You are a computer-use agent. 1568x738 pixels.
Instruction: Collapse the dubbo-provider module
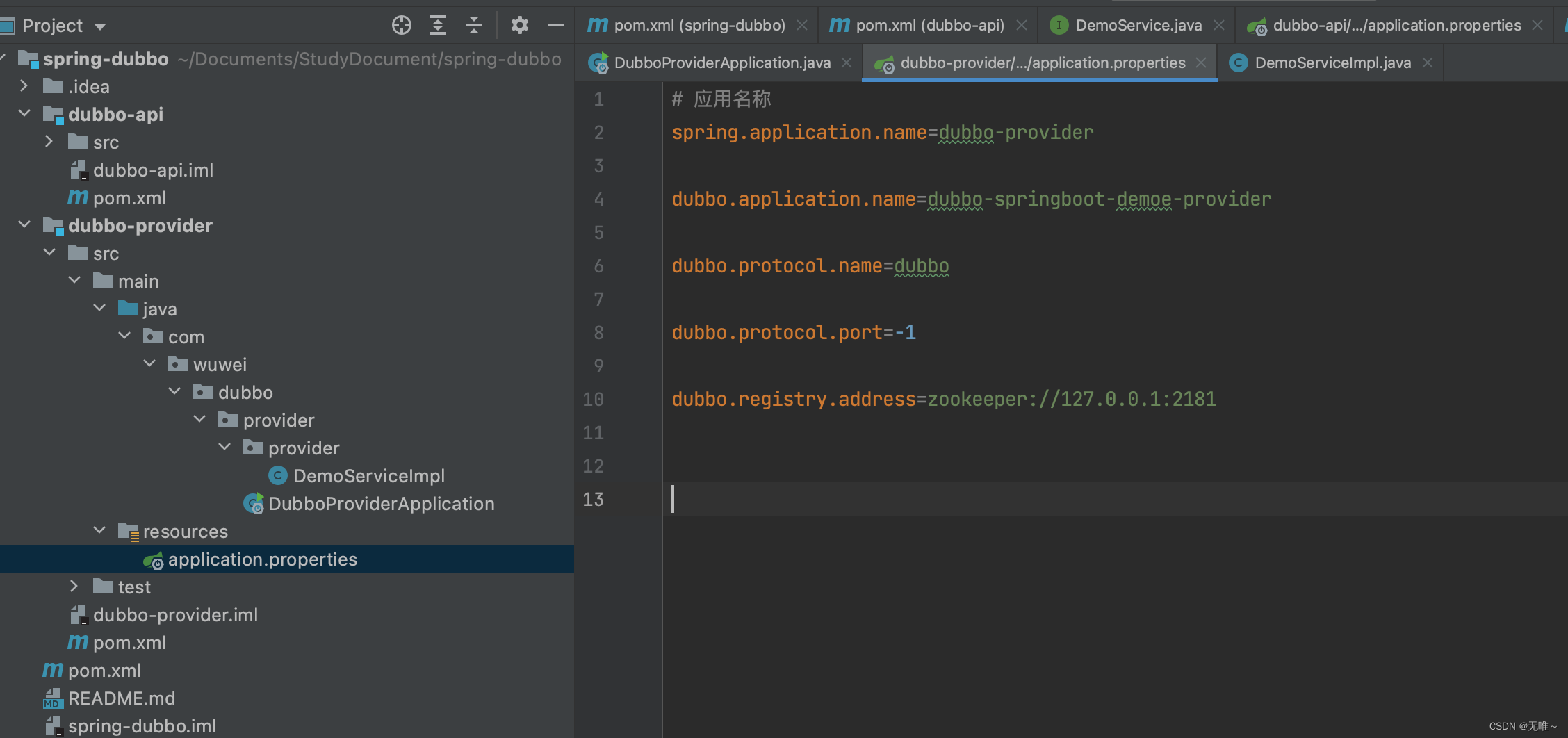pos(24,225)
